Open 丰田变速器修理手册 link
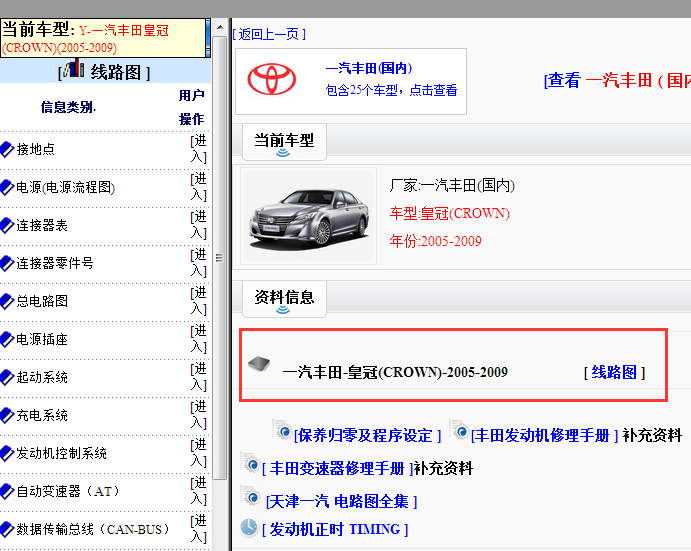The width and height of the screenshot is (691, 551). [x=337, y=468]
